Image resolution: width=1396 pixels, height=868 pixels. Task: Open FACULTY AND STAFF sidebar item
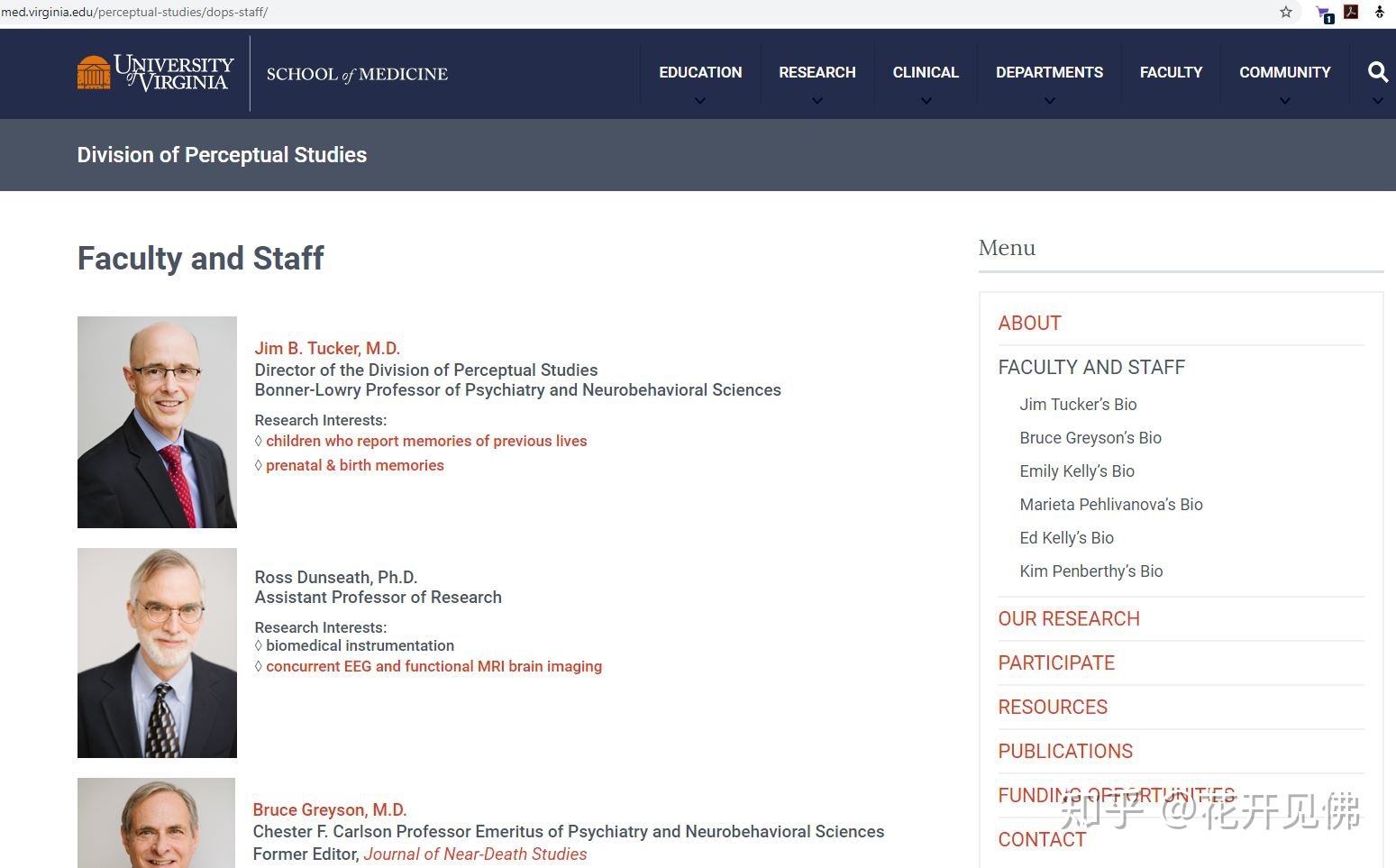(1091, 367)
